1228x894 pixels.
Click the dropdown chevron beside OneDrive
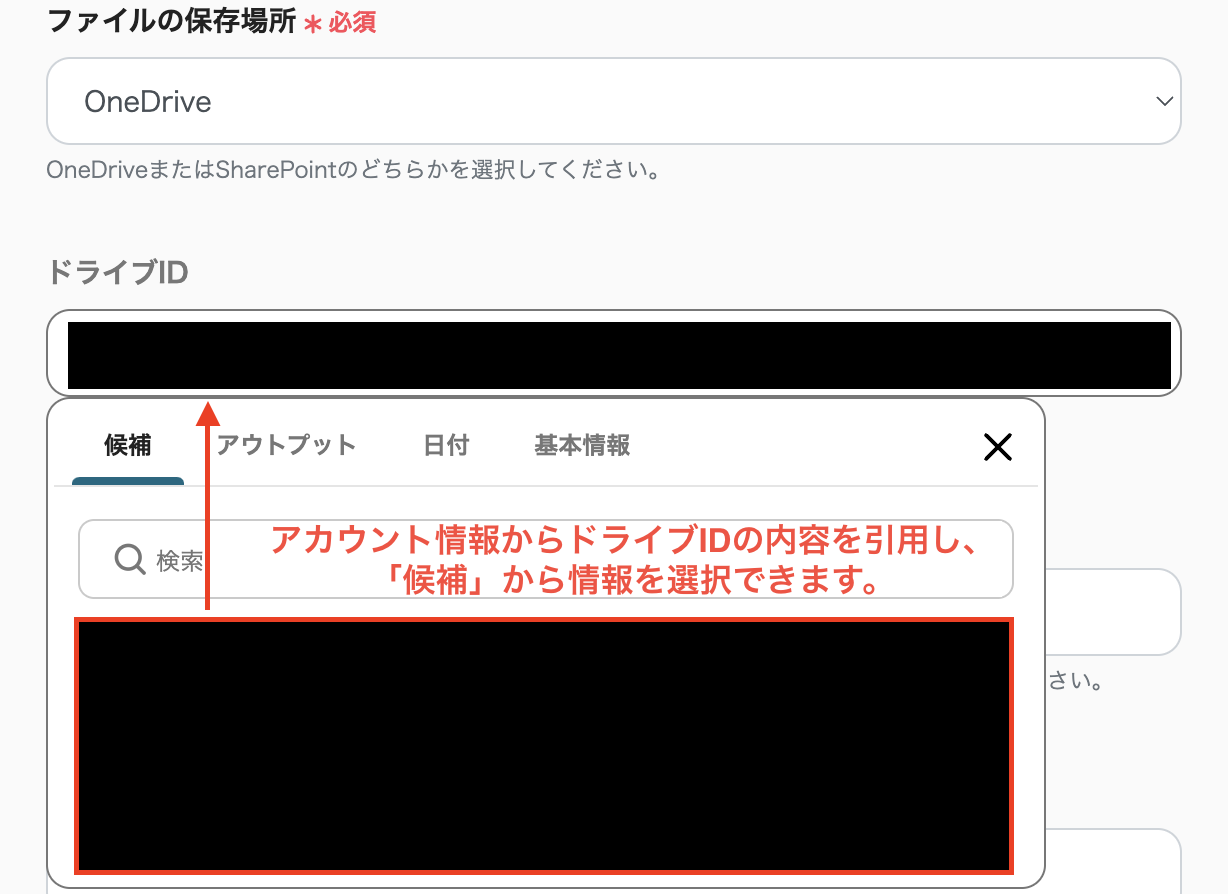click(x=1163, y=101)
